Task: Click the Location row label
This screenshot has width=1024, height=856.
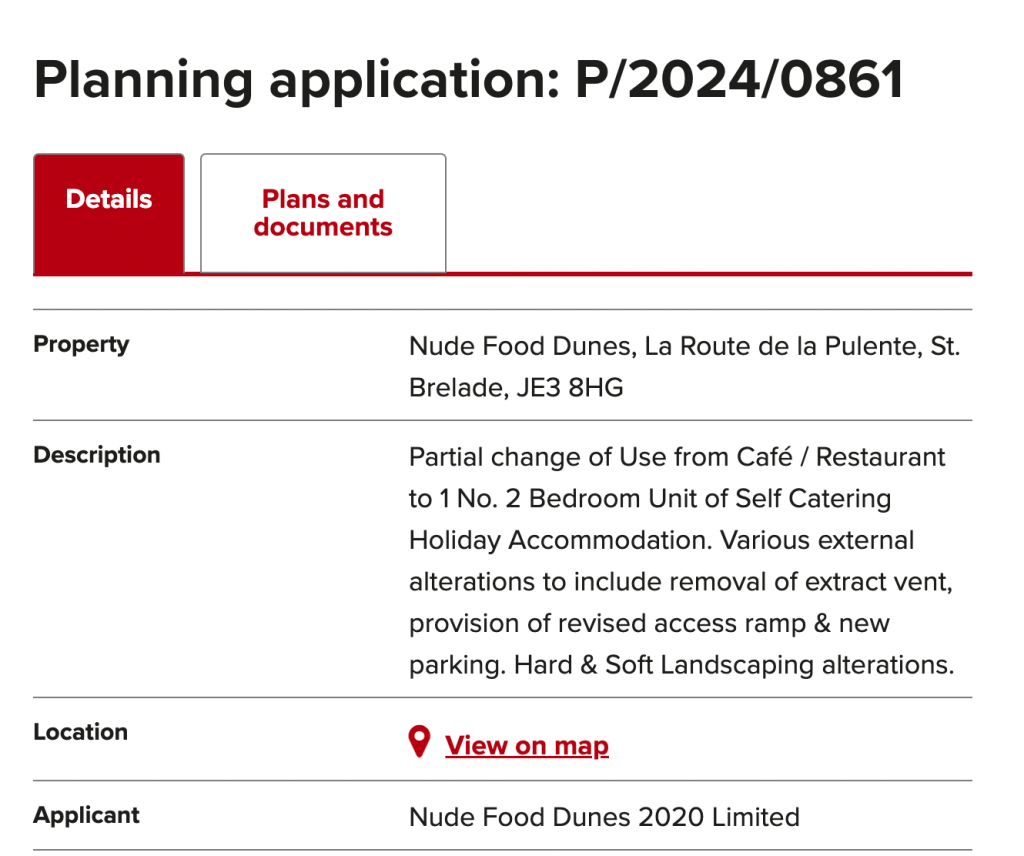Action: (x=80, y=732)
